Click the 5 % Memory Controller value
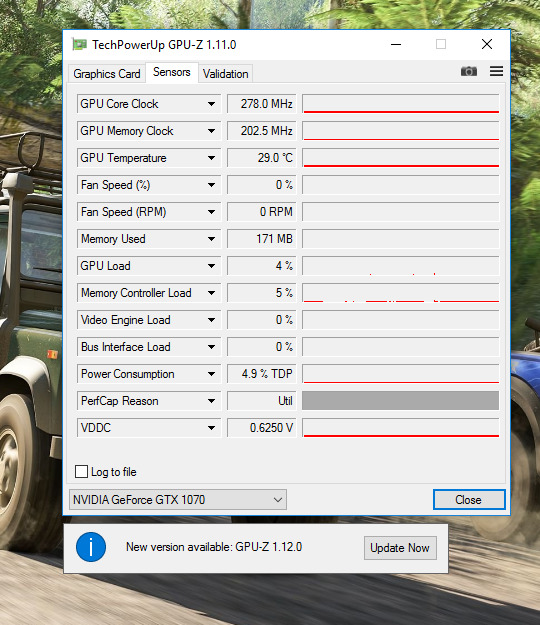This screenshot has height=625, width=540. pos(262,293)
